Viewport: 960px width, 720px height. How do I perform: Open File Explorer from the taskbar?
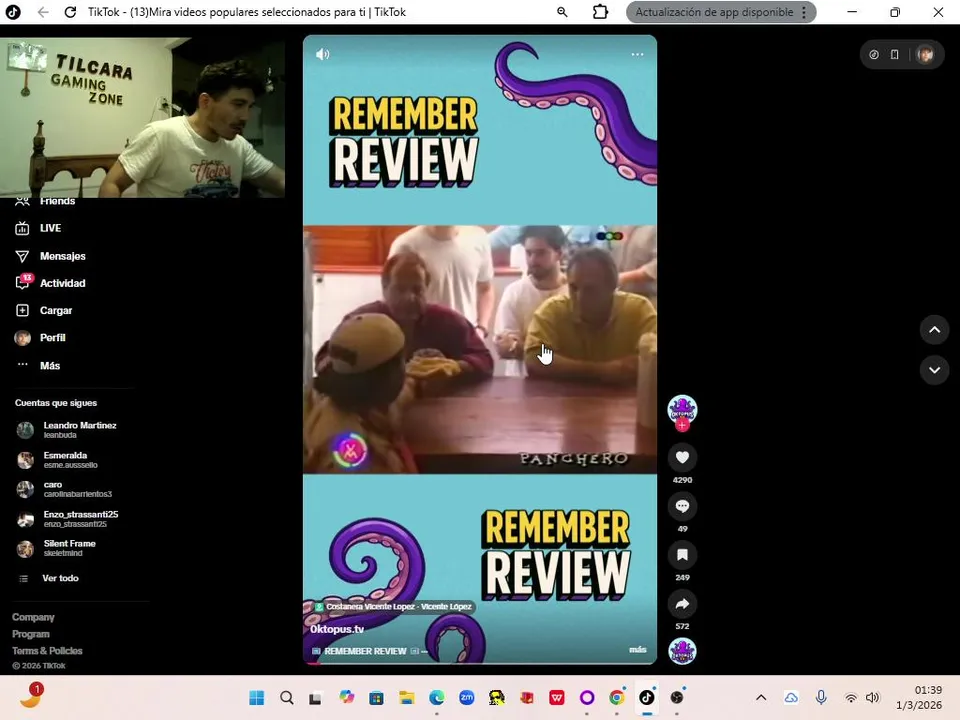407,697
